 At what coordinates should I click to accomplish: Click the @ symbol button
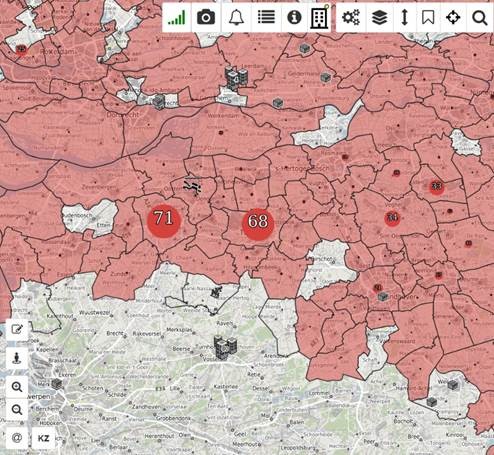17,438
